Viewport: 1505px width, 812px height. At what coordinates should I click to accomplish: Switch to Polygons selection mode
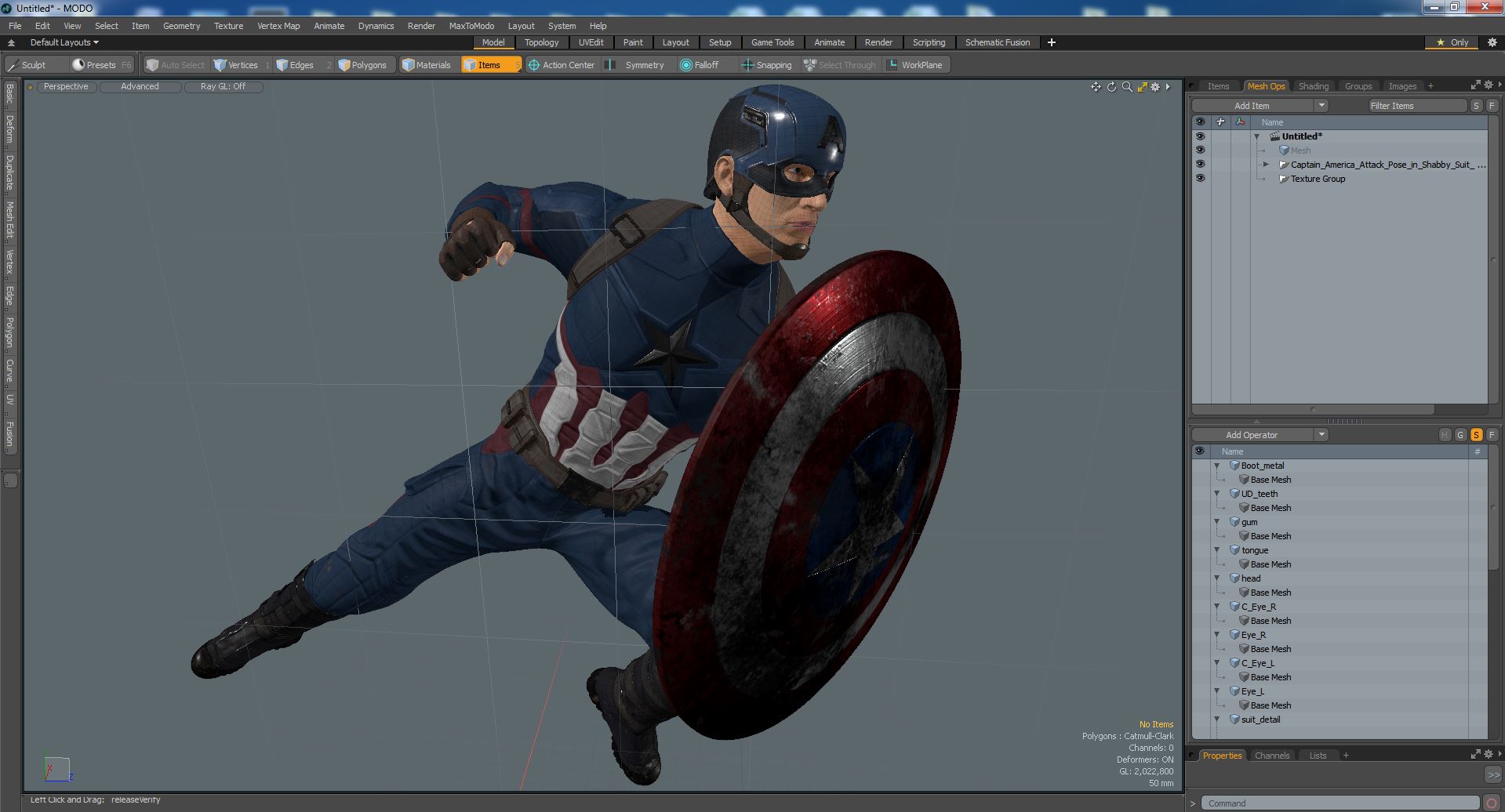pos(363,65)
